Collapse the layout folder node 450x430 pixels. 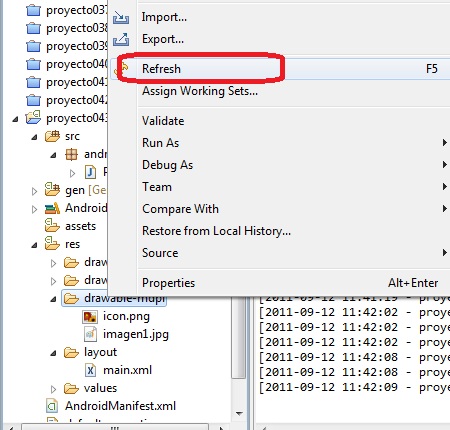pos(53,353)
